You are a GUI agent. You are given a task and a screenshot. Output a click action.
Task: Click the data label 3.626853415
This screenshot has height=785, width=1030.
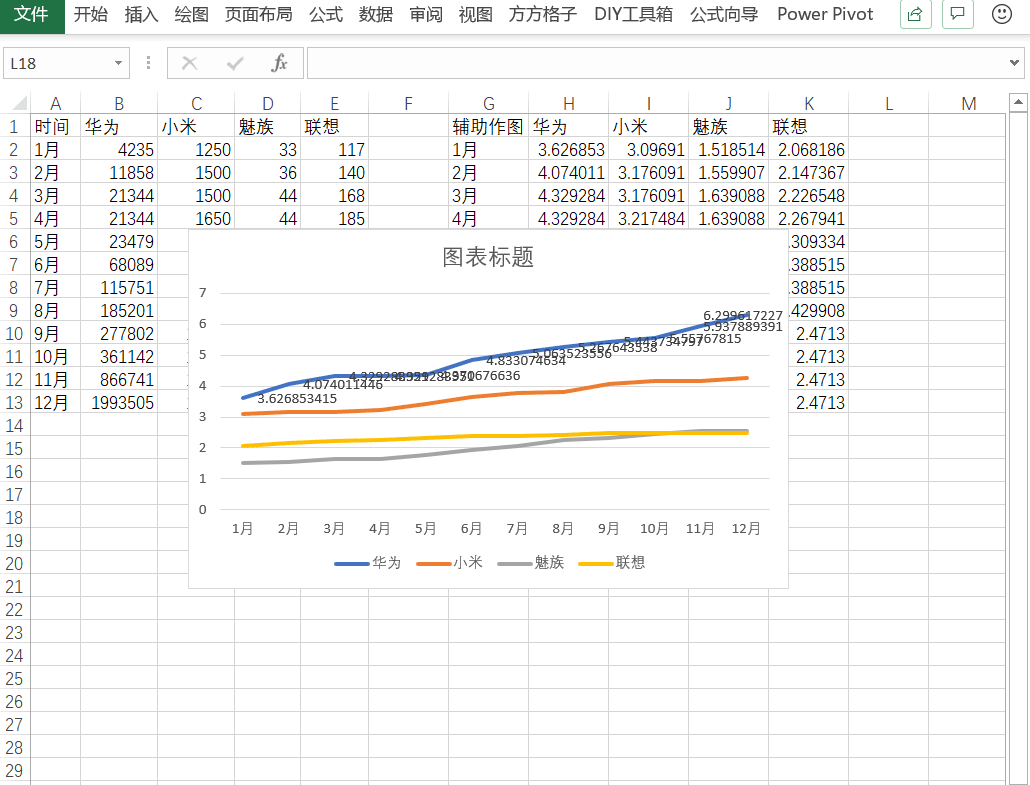click(297, 398)
